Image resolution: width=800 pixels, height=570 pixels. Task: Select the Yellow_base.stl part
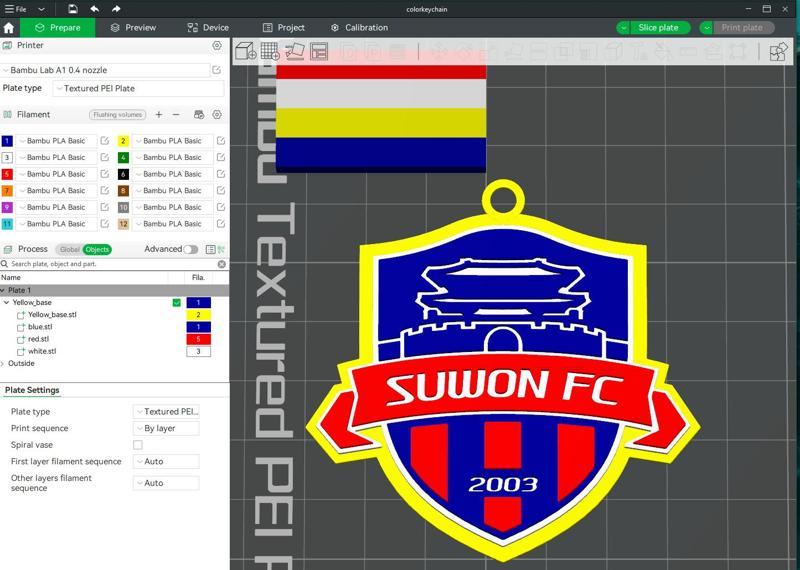pos(52,314)
